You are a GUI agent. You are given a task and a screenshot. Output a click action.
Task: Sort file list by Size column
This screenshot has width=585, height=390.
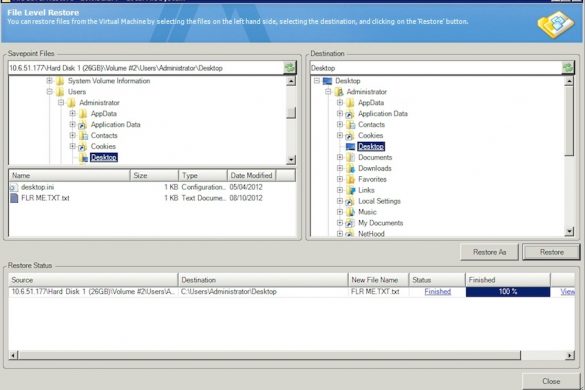[154, 175]
